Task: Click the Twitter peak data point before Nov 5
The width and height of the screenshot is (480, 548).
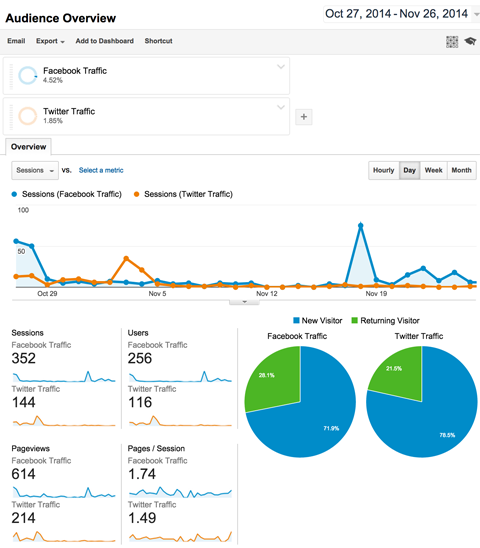Action: point(126,259)
